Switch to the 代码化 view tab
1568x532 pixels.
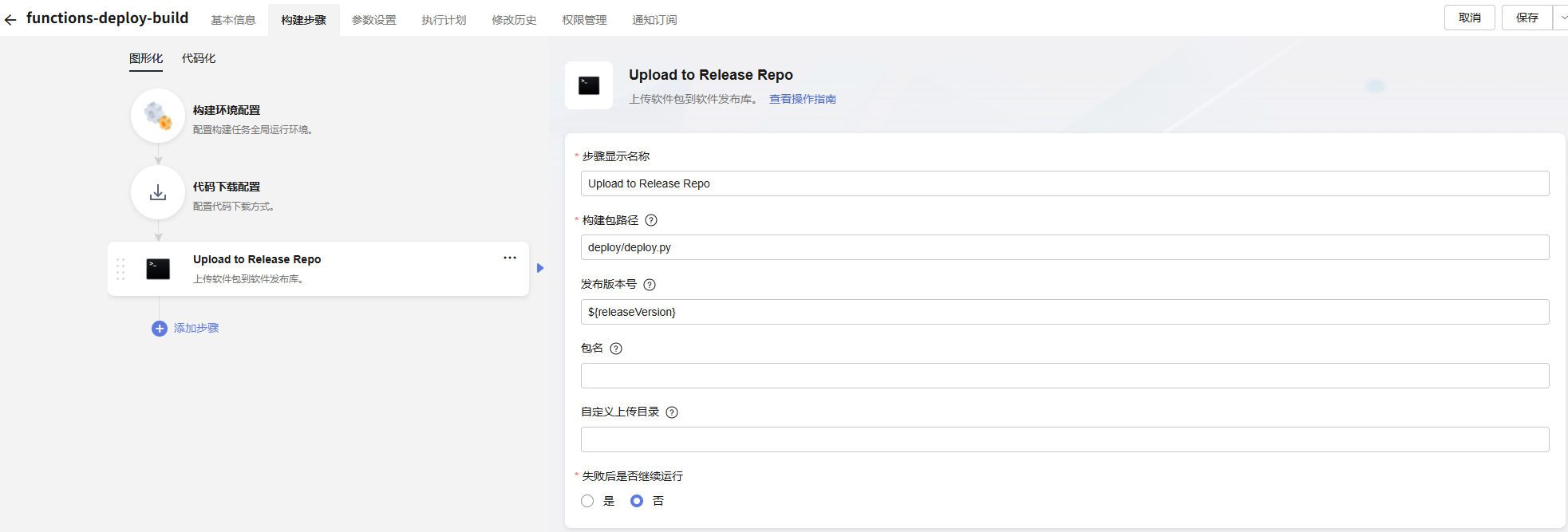(x=199, y=58)
